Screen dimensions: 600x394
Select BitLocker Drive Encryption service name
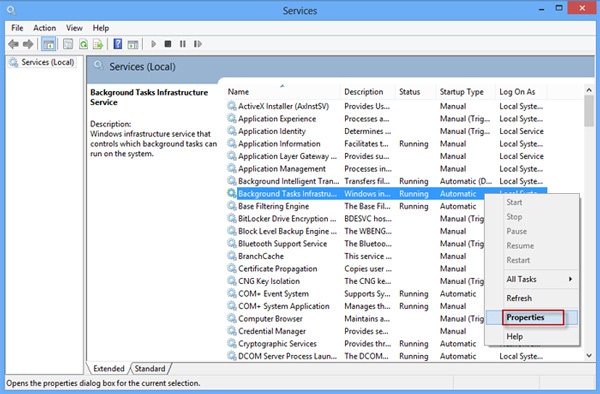coord(287,218)
